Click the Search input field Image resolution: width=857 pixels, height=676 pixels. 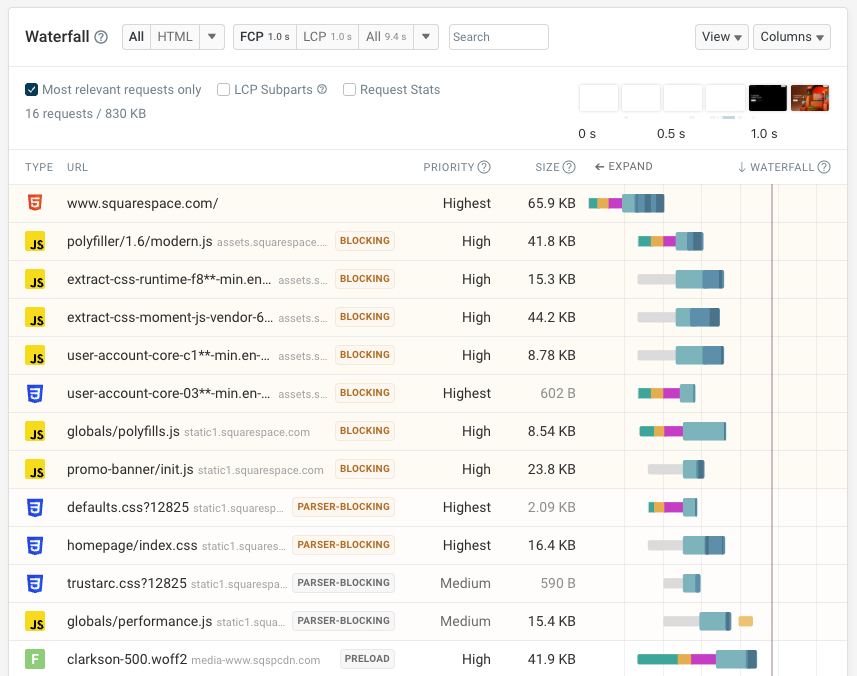tap(498, 37)
